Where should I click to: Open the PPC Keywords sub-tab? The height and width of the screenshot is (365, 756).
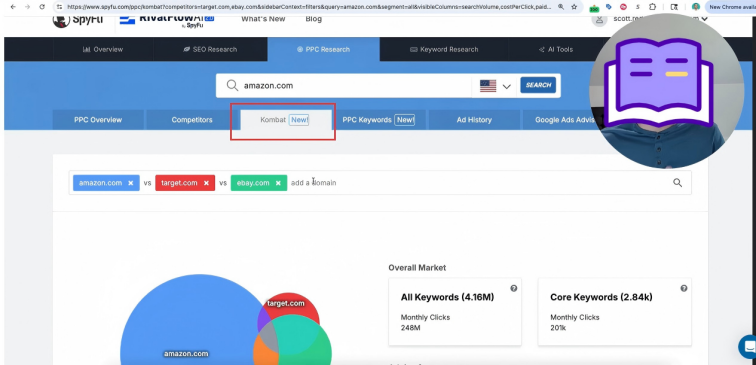tap(378, 120)
